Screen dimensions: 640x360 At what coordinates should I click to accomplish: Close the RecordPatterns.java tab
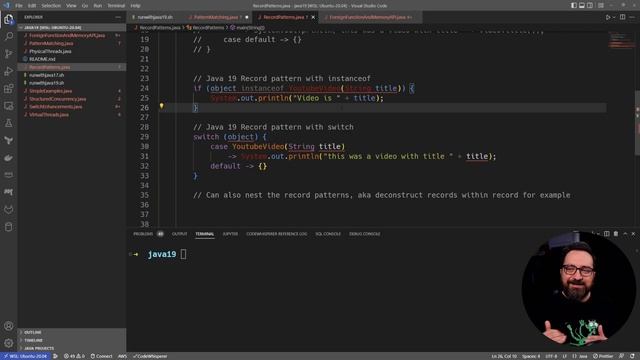click(x=313, y=17)
